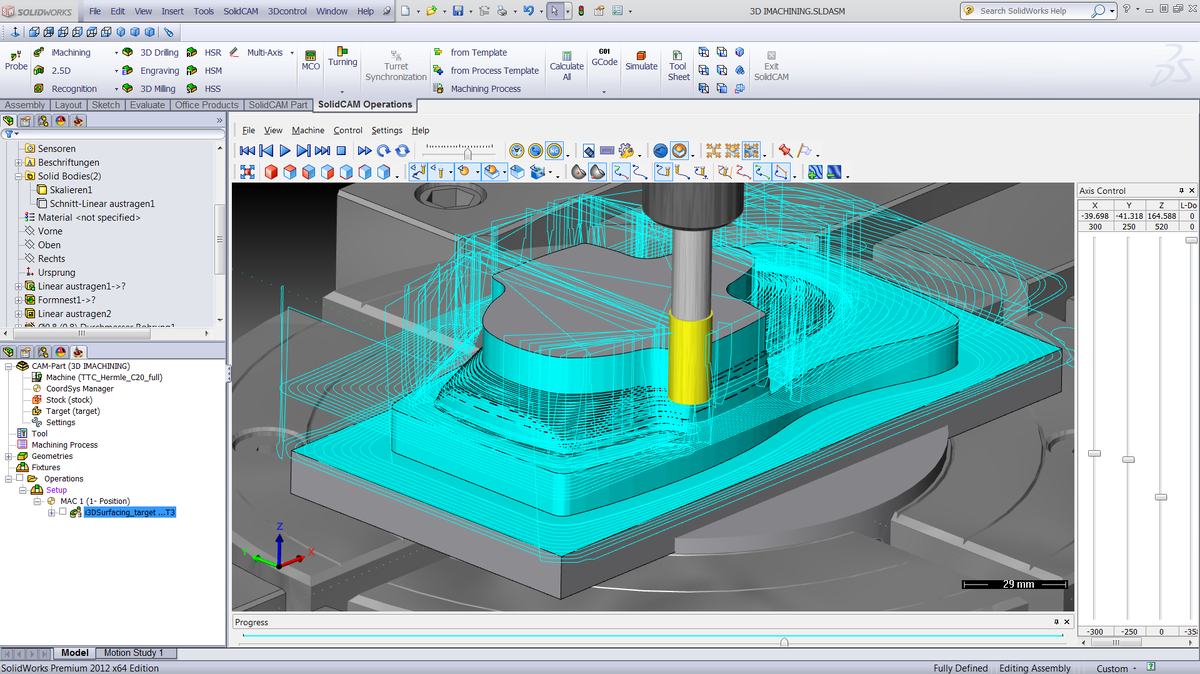Select the HSM operation button
Image resolution: width=1200 pixels, height=674 pixels.
point(213,71)
